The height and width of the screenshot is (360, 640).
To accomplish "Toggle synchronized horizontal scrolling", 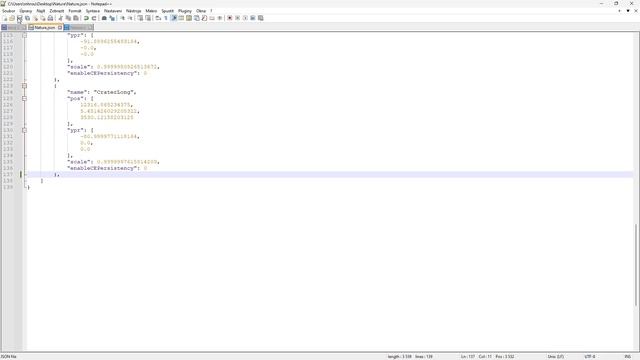I will (x=148, y=18).
